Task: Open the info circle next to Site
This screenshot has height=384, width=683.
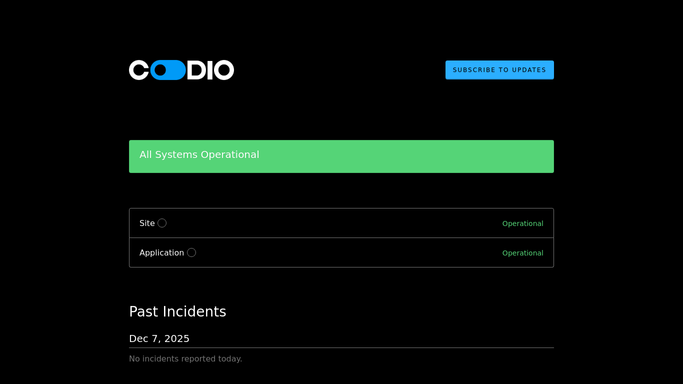Action: click(162, 223)
